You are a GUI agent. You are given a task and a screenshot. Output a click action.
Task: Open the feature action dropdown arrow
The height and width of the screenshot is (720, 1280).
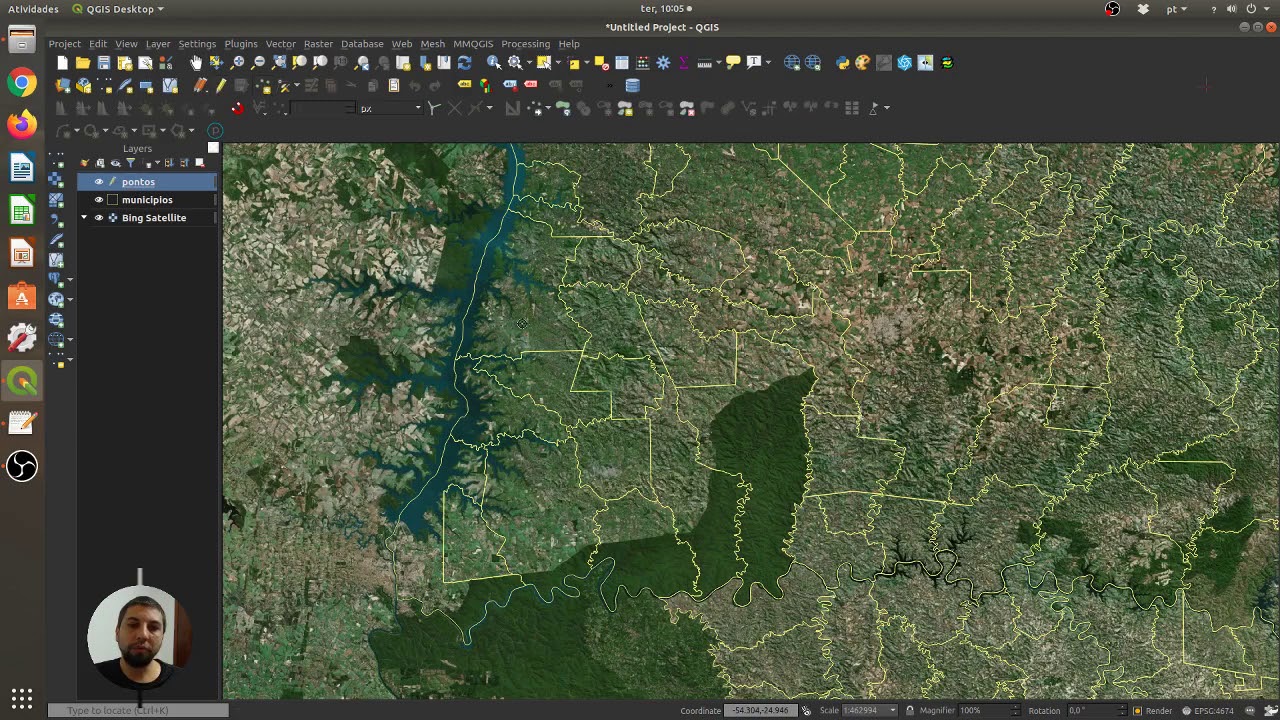[x=529, y=62]
